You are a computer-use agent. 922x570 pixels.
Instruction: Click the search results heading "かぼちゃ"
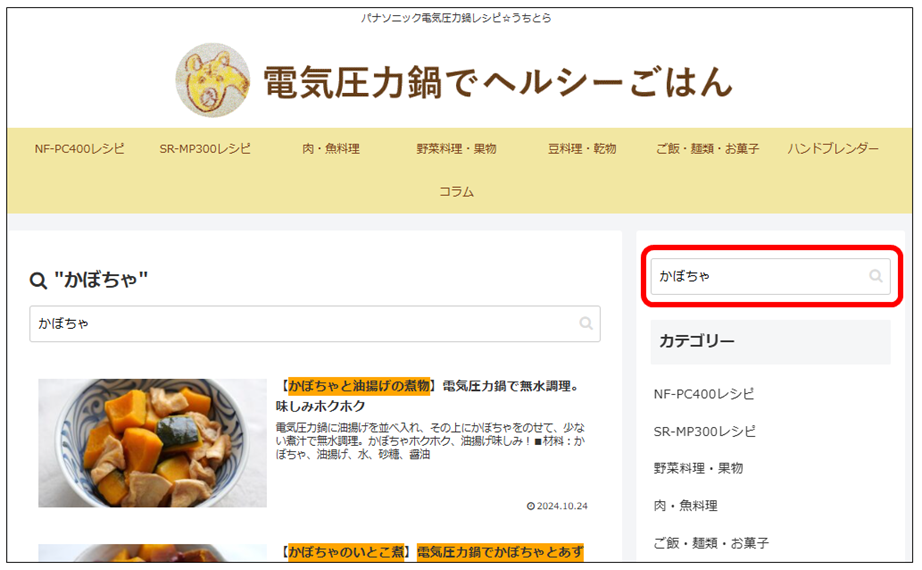(88, 279)
